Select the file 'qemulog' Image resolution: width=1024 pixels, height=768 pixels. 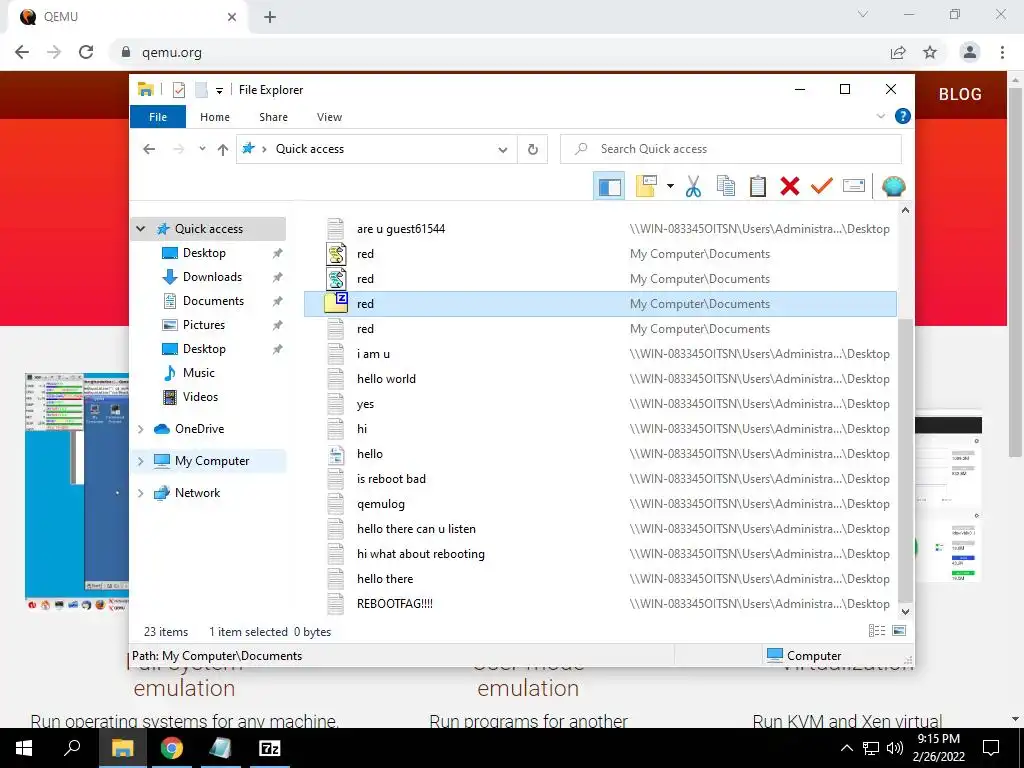point(600,504)
